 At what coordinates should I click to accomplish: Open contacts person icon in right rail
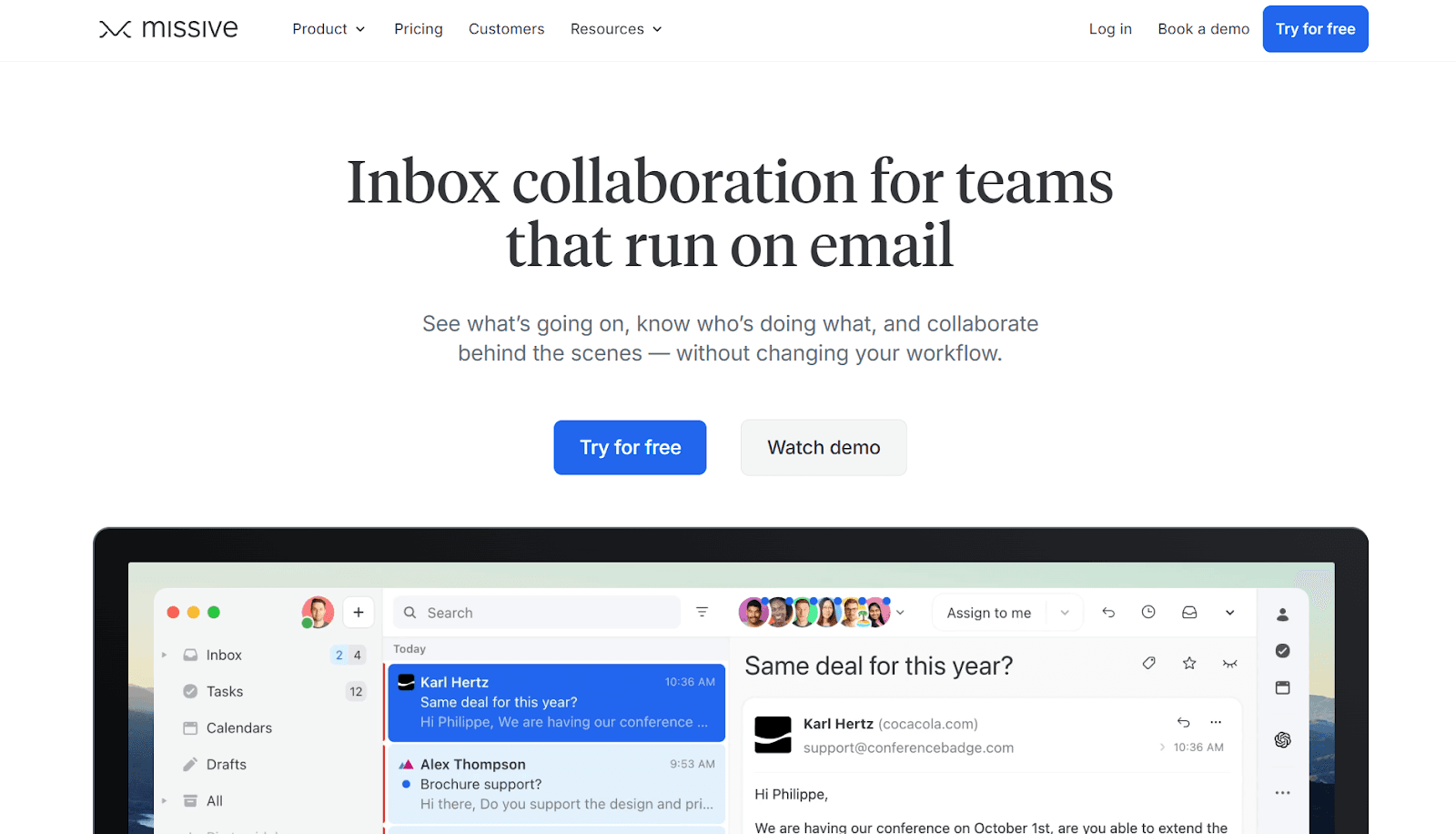click(x=1282, y=615)
